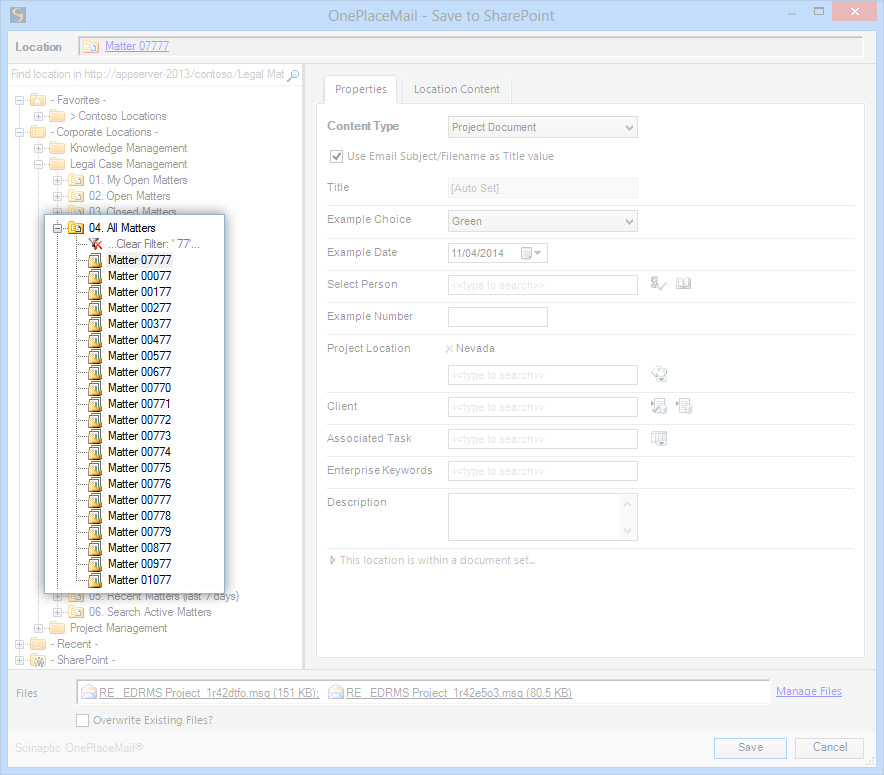
Task: Open the Matter 07777 location link
Action: (137, 46)
